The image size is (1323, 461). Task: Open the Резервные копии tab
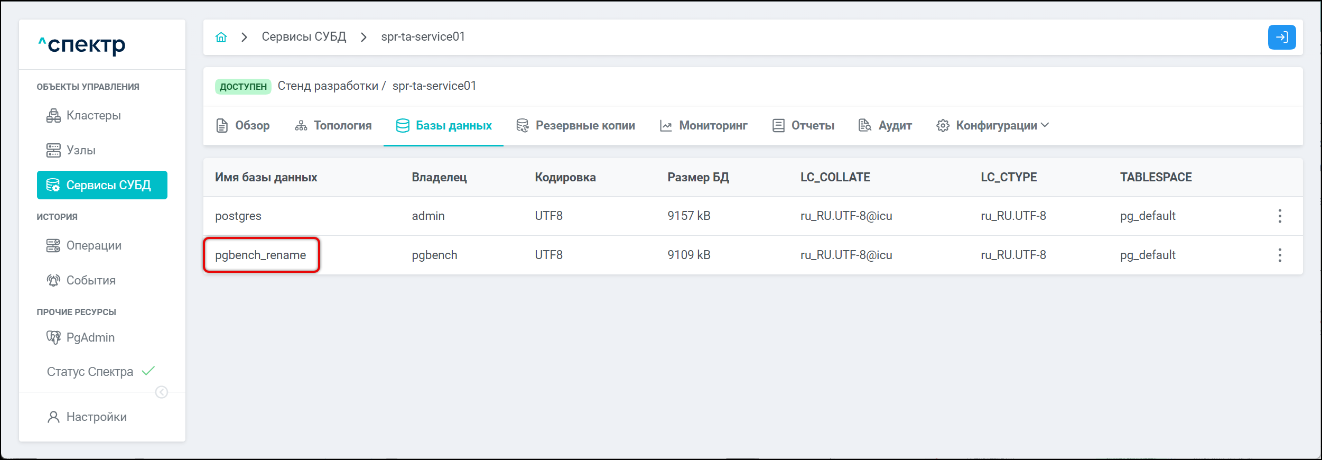point(575,126)
